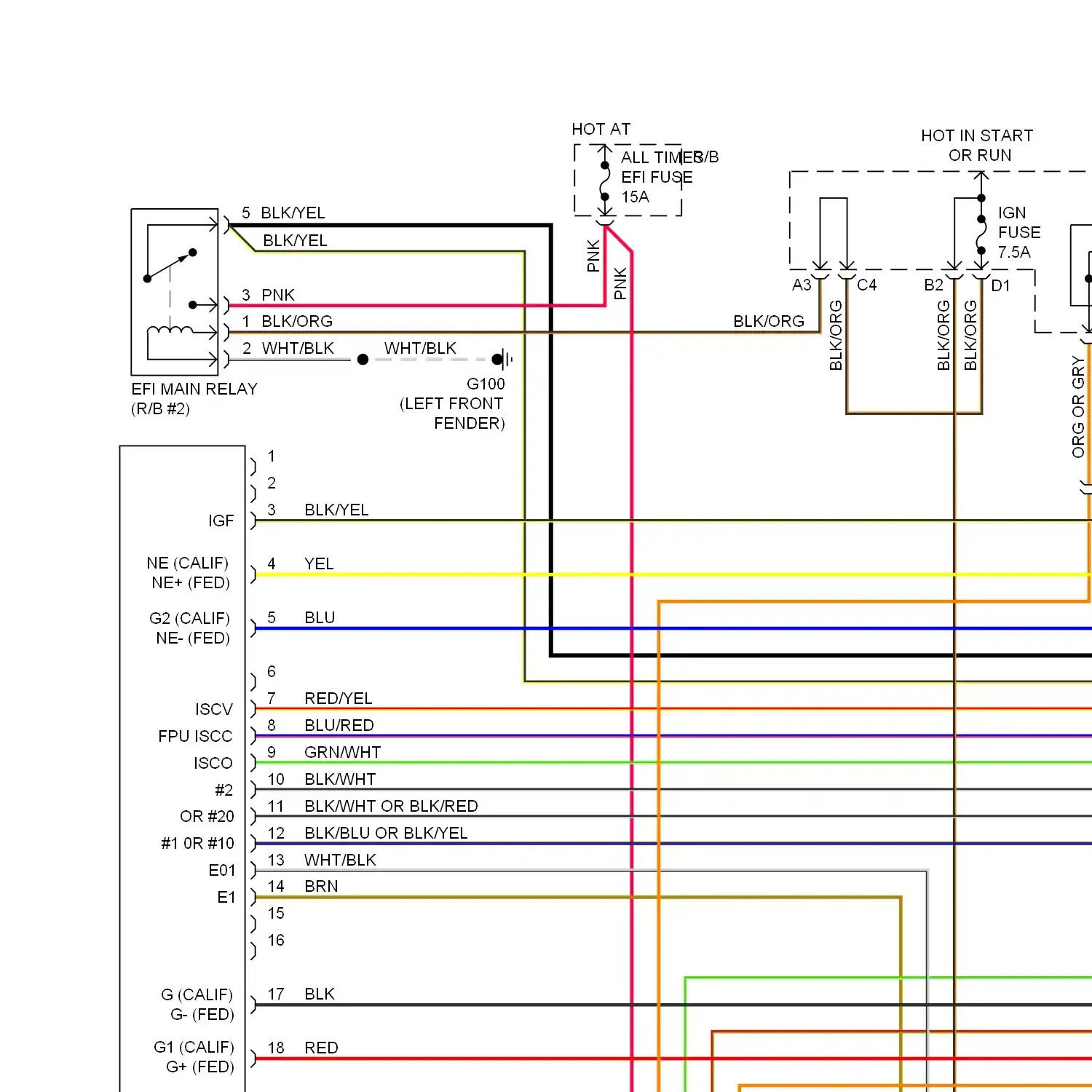The image size is (1092, 1092).
Task: Select the 'HOT IN START' heading
Action: click(977, 136)
